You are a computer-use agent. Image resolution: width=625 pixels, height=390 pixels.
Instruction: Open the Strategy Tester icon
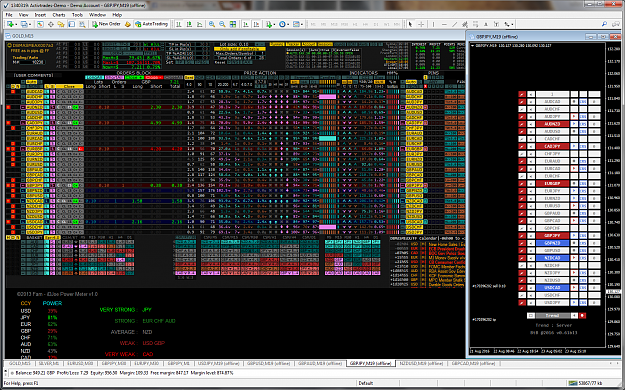(82, 24)
